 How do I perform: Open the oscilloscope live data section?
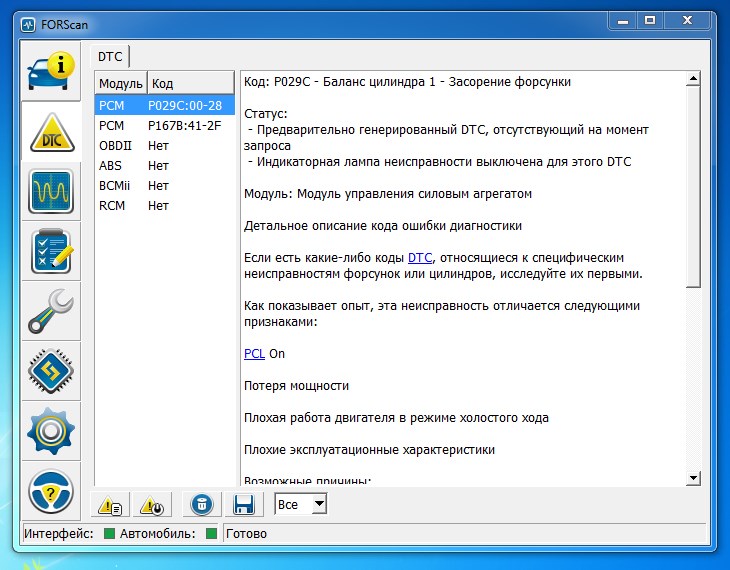tap(51, 191)
